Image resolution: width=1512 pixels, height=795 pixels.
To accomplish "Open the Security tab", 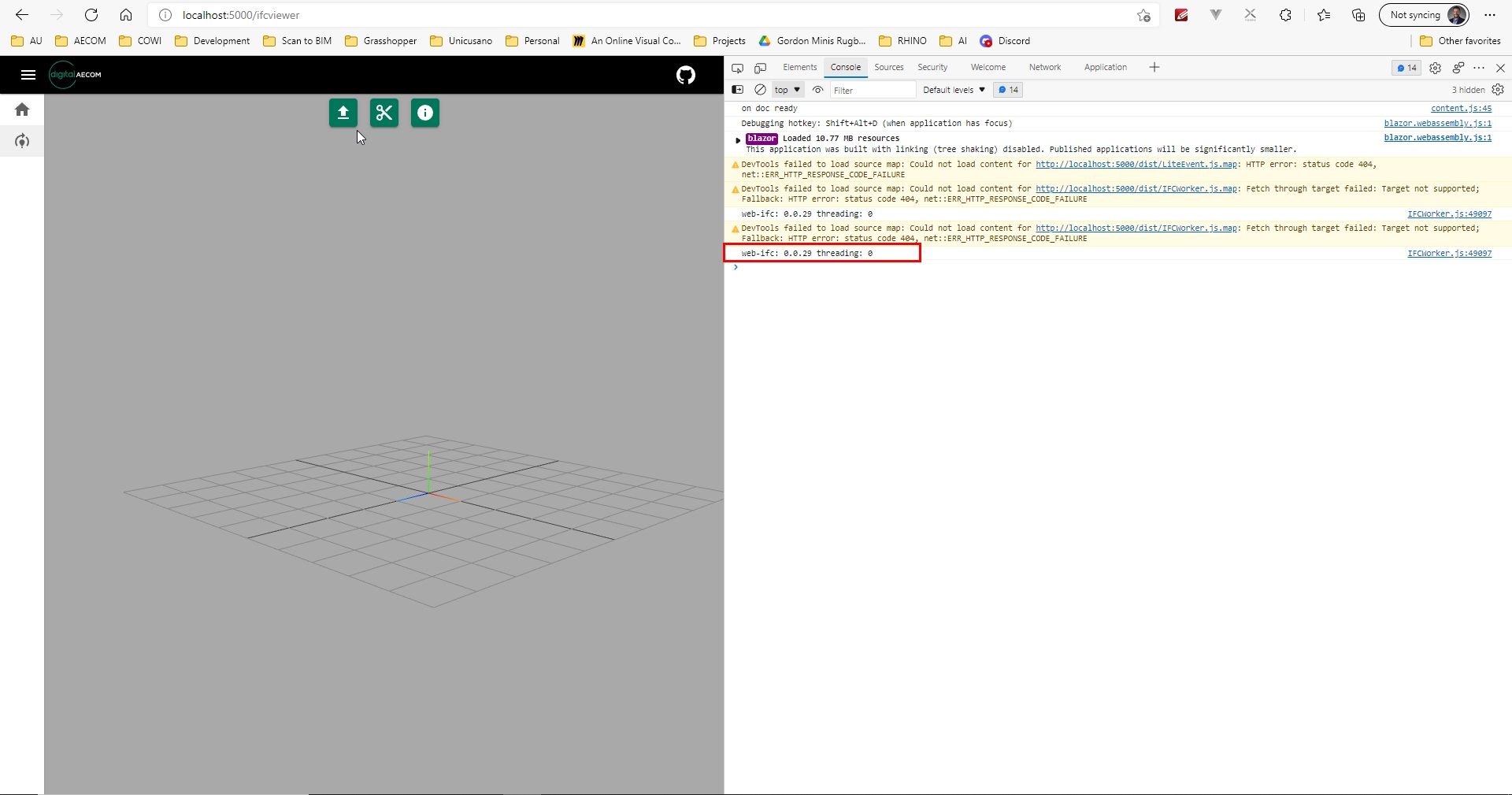I will pos(932,68).
